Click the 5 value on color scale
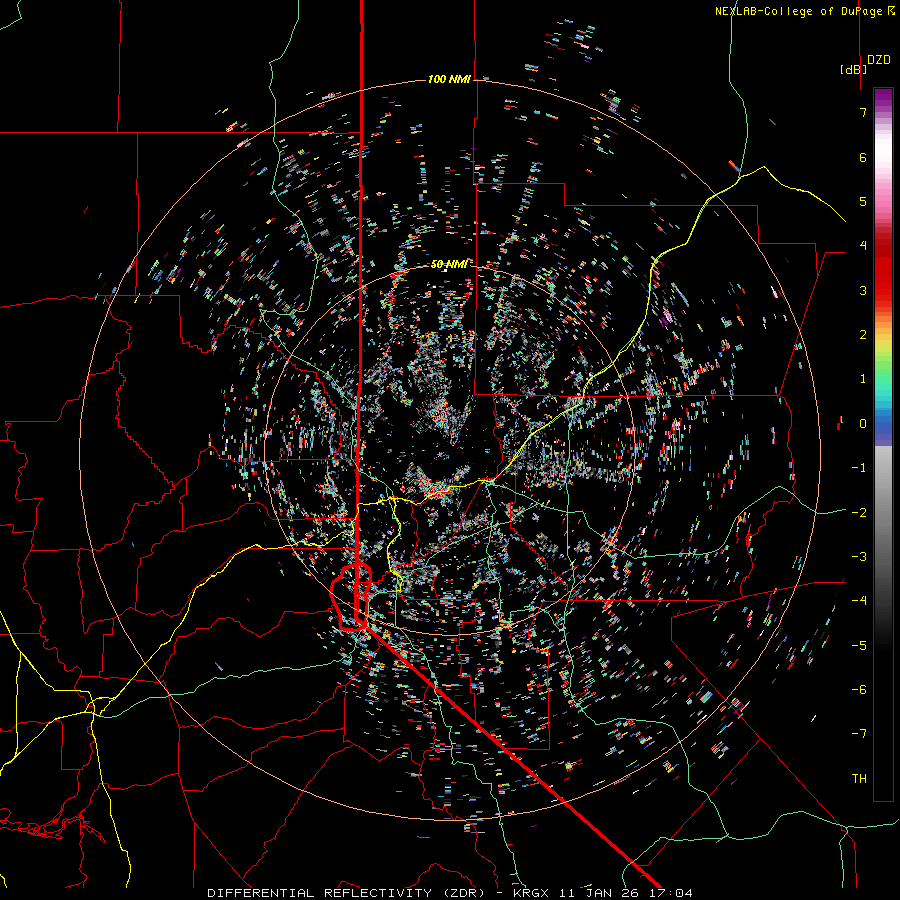The image size is (900, 900). (863, 201)
